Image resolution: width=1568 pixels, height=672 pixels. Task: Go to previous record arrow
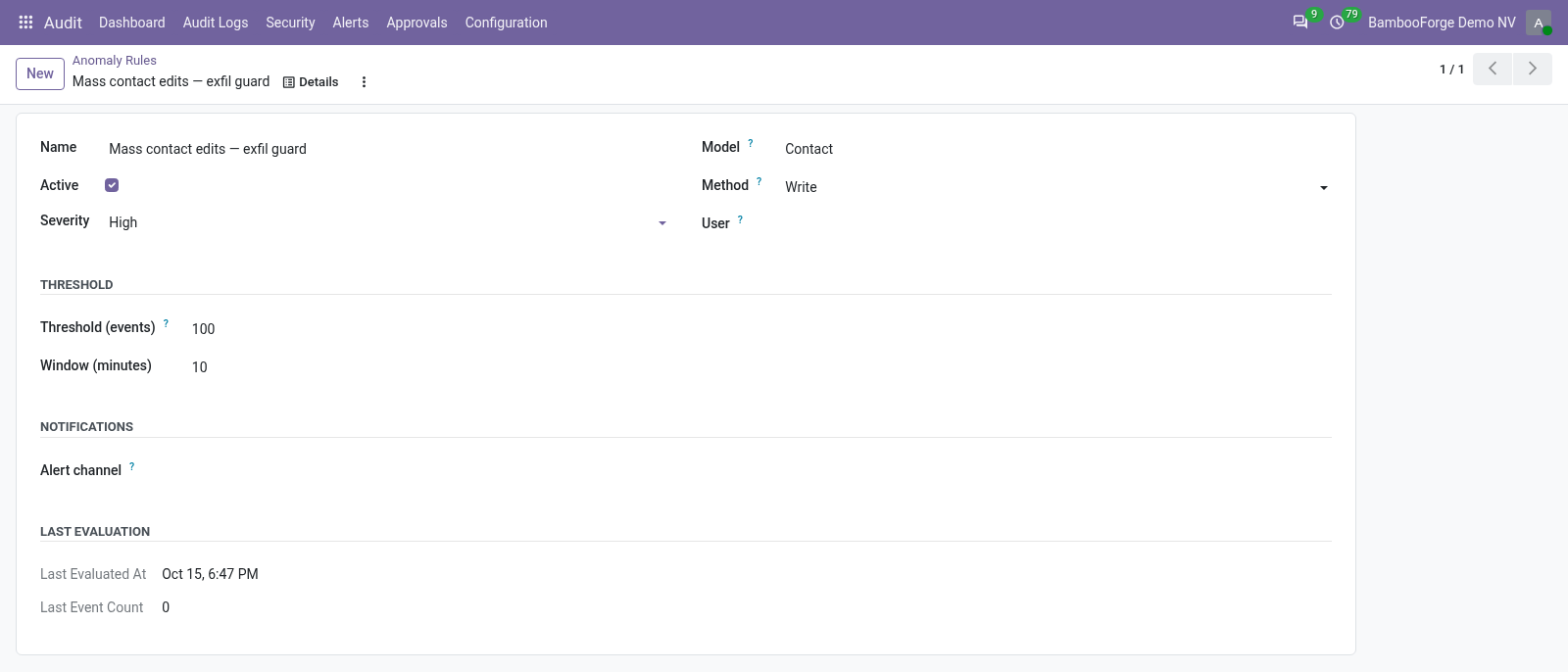click(x=1493, y=69)
